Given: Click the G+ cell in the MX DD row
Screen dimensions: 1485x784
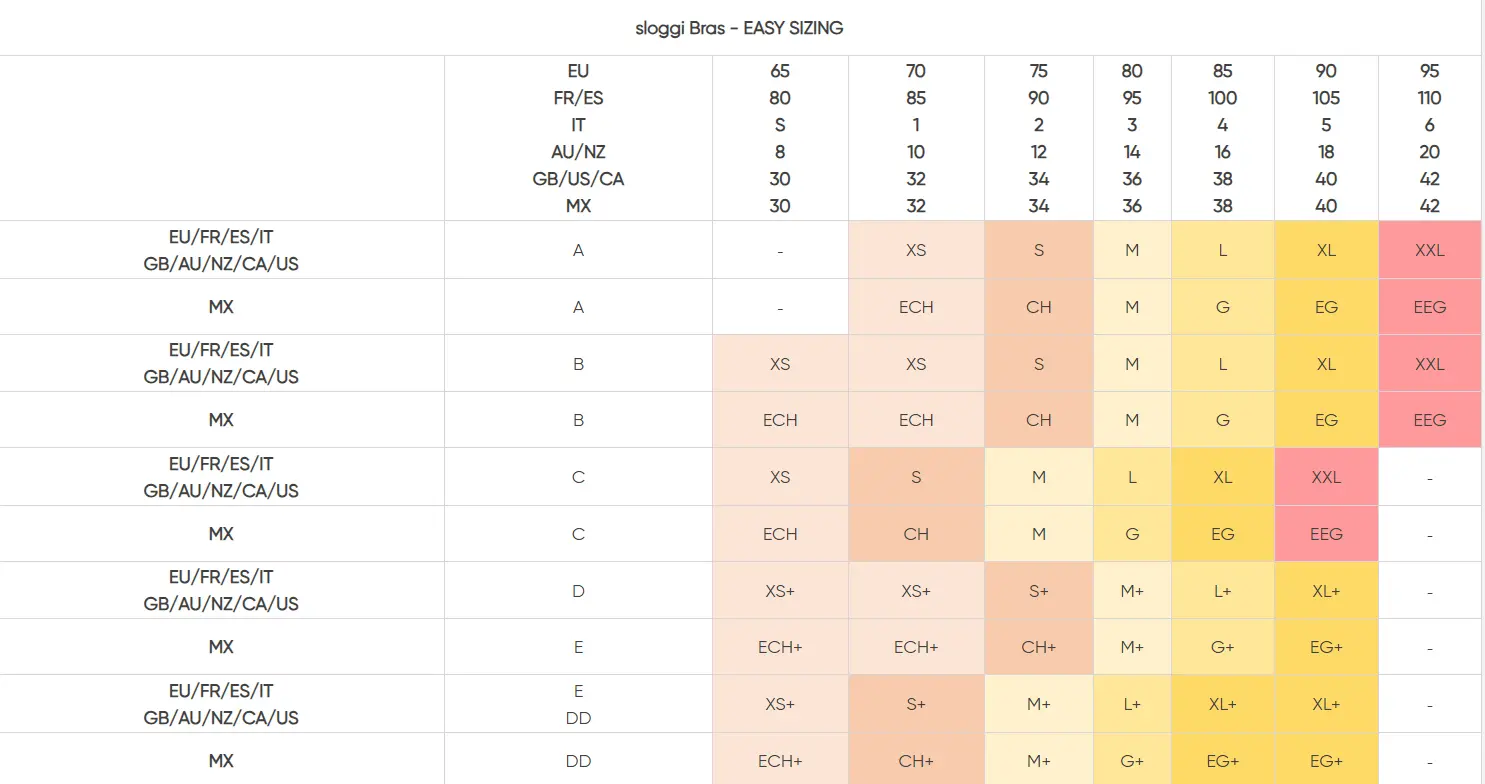Looking at the screenshot, I should point(1131,761).
